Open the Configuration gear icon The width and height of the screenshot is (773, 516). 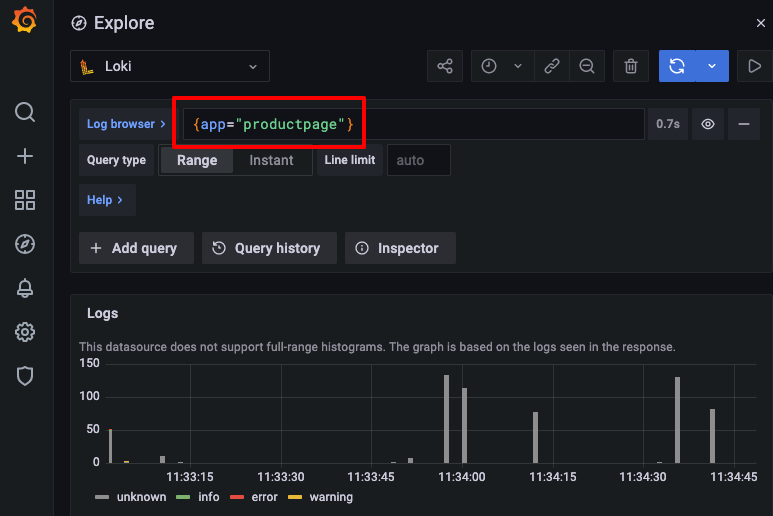25,332
